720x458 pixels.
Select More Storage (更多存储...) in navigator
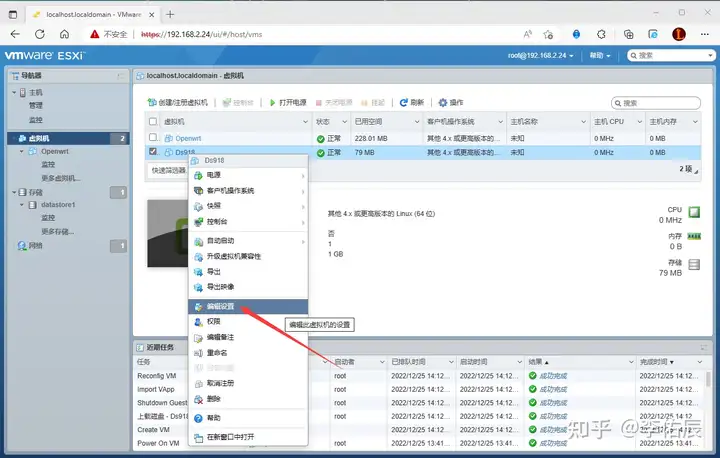point(57,232)
